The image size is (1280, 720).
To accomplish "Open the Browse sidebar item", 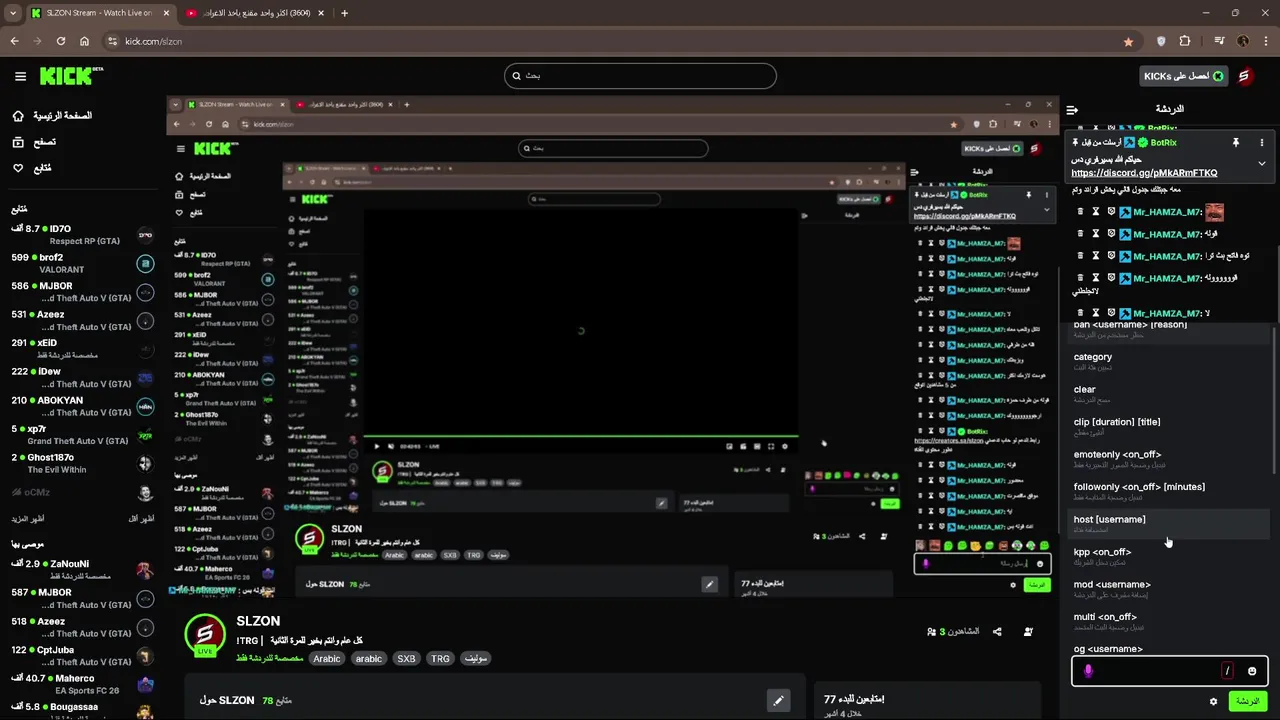I will (35, 142).
